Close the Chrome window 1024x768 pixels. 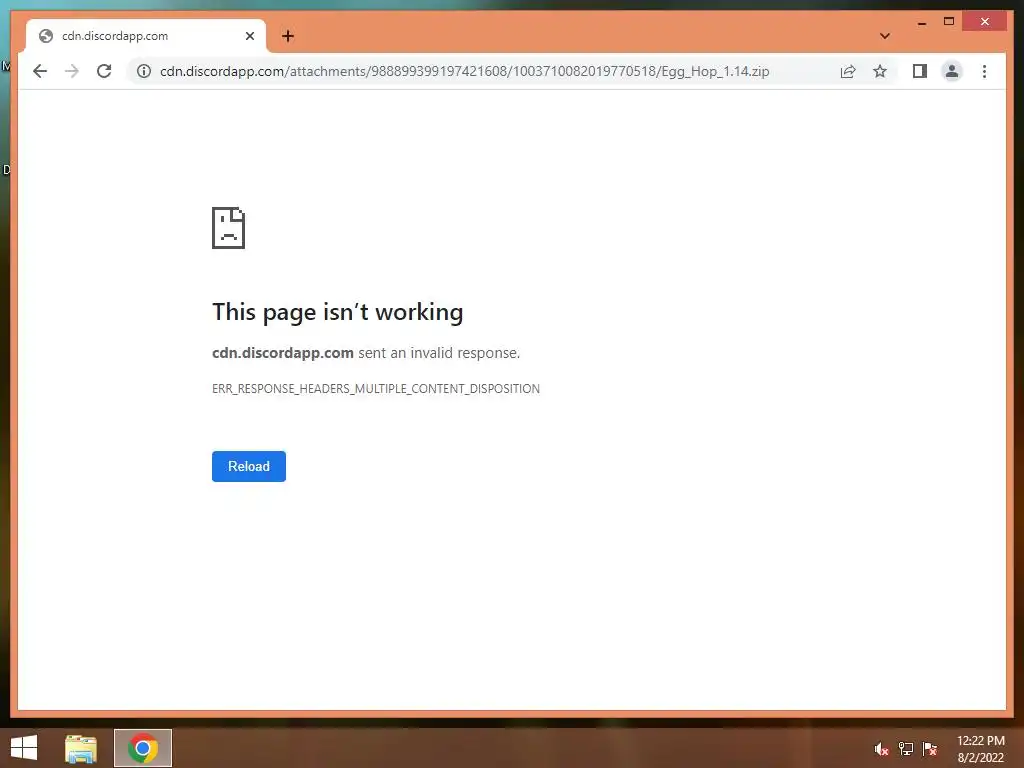[x=985, y=22]
